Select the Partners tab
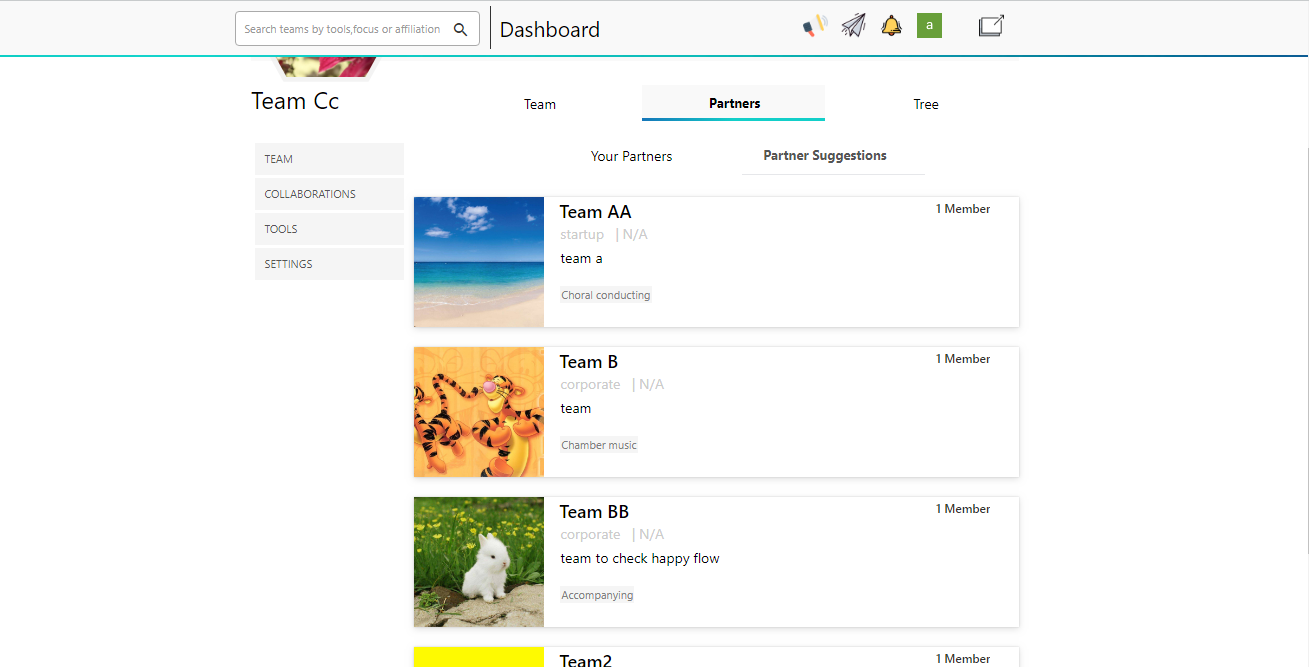 (734, 103)
